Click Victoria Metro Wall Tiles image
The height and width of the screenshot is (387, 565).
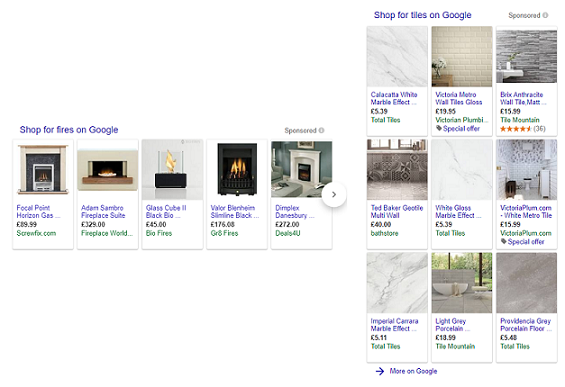(x=462, y=57)
